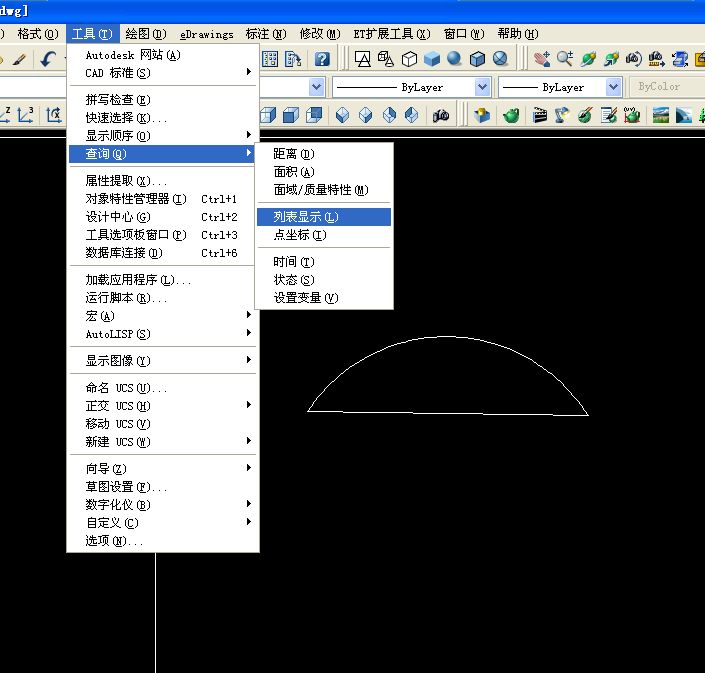The width and height of the screenshot is (705, 673).
Task: Start 3D orbit with green orbit icon
Action: (x=588, y=59)
